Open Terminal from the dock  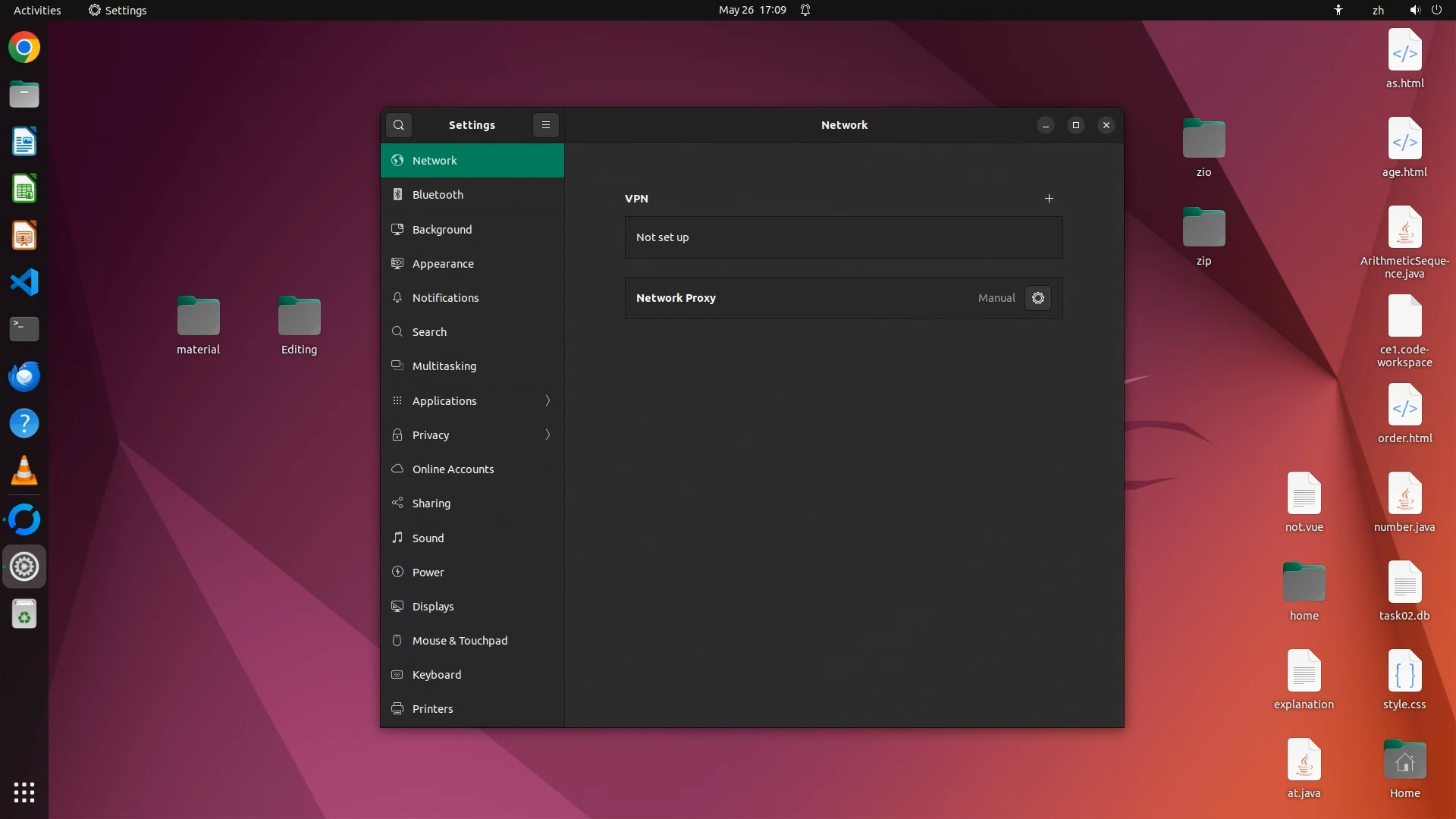pos(24,328)
